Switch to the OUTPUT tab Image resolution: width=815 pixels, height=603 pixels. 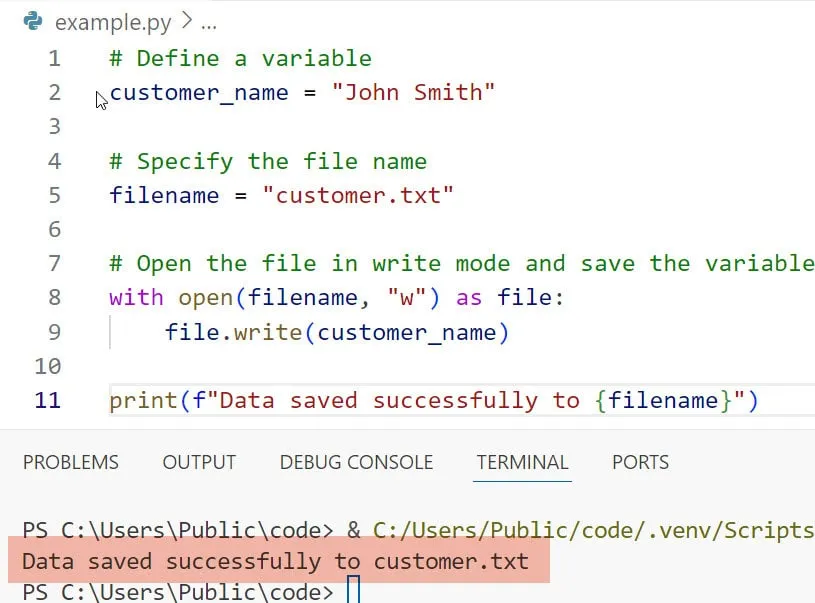click(x=199, y=462)
